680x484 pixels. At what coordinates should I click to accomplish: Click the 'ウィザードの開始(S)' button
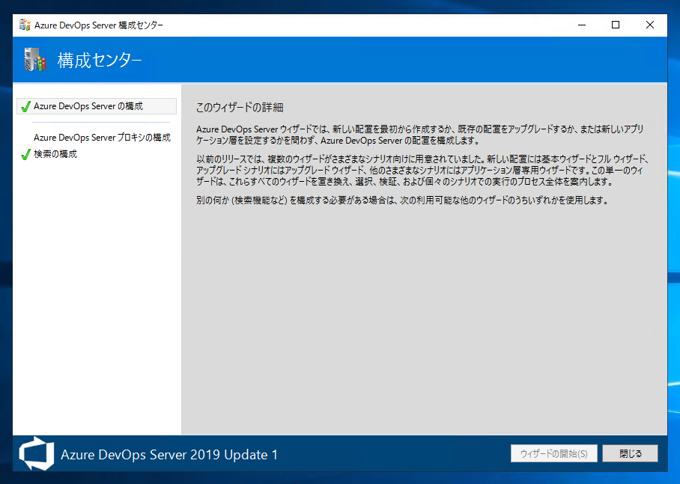pyautogui.click(x=554, y=454)
